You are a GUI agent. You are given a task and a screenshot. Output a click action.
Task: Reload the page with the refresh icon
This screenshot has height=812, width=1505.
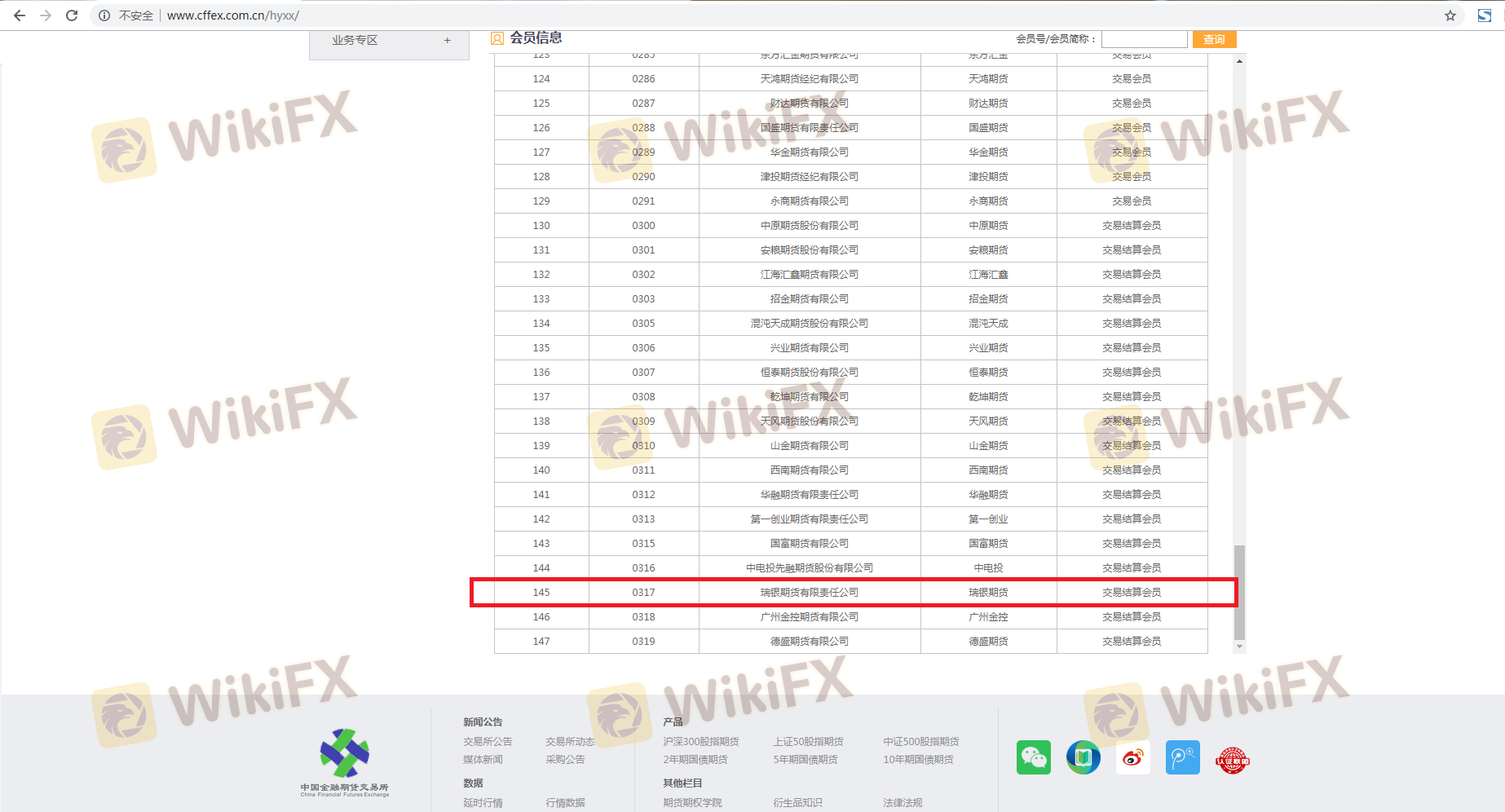72,15
